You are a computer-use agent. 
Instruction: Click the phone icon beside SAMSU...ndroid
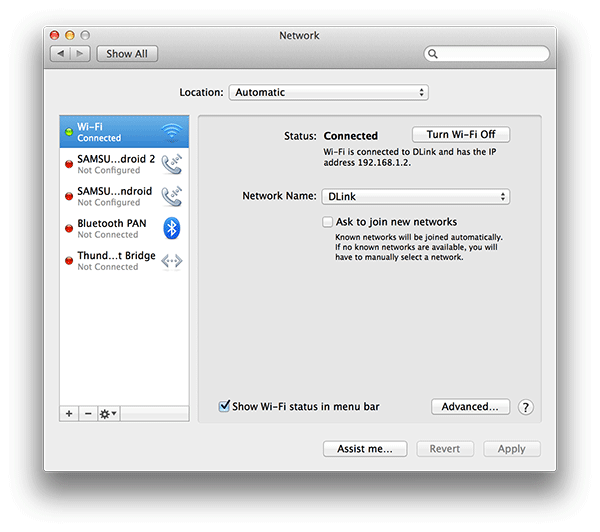click(x=171, y=196)
